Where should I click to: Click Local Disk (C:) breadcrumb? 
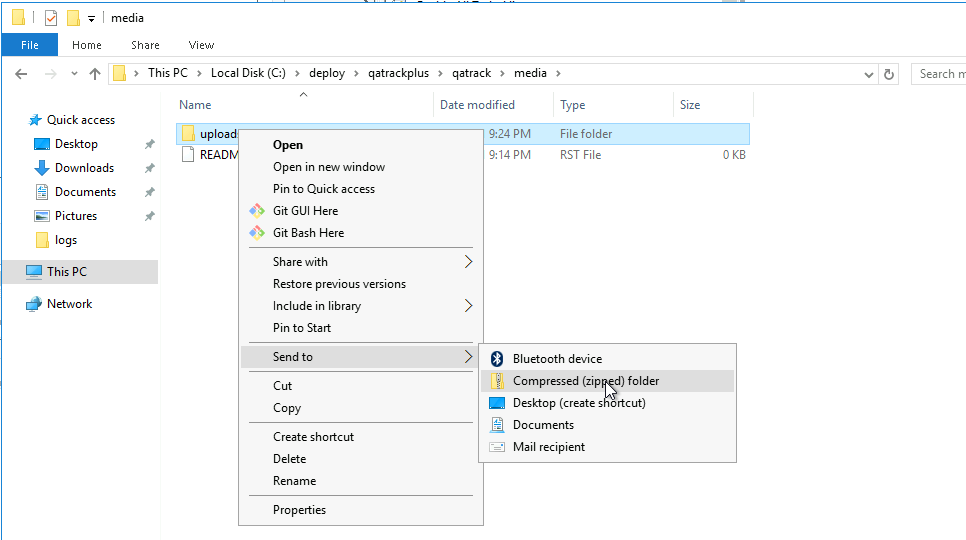click(x=248, y=73)
